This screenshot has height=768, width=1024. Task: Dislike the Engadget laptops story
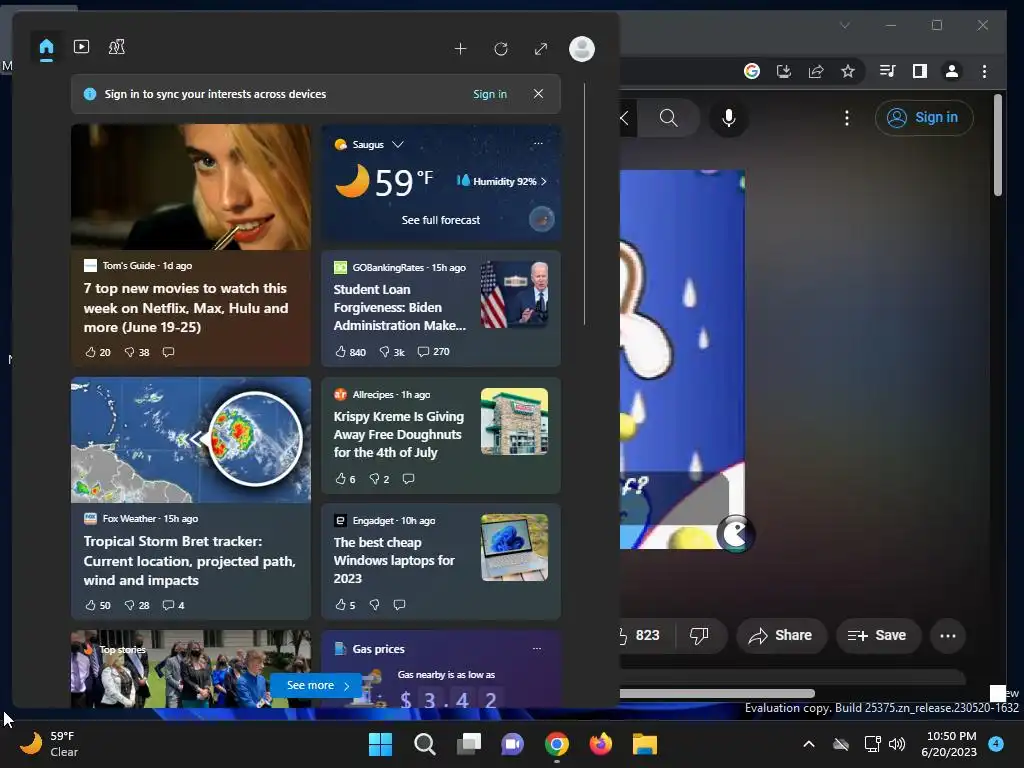[374, 605]
